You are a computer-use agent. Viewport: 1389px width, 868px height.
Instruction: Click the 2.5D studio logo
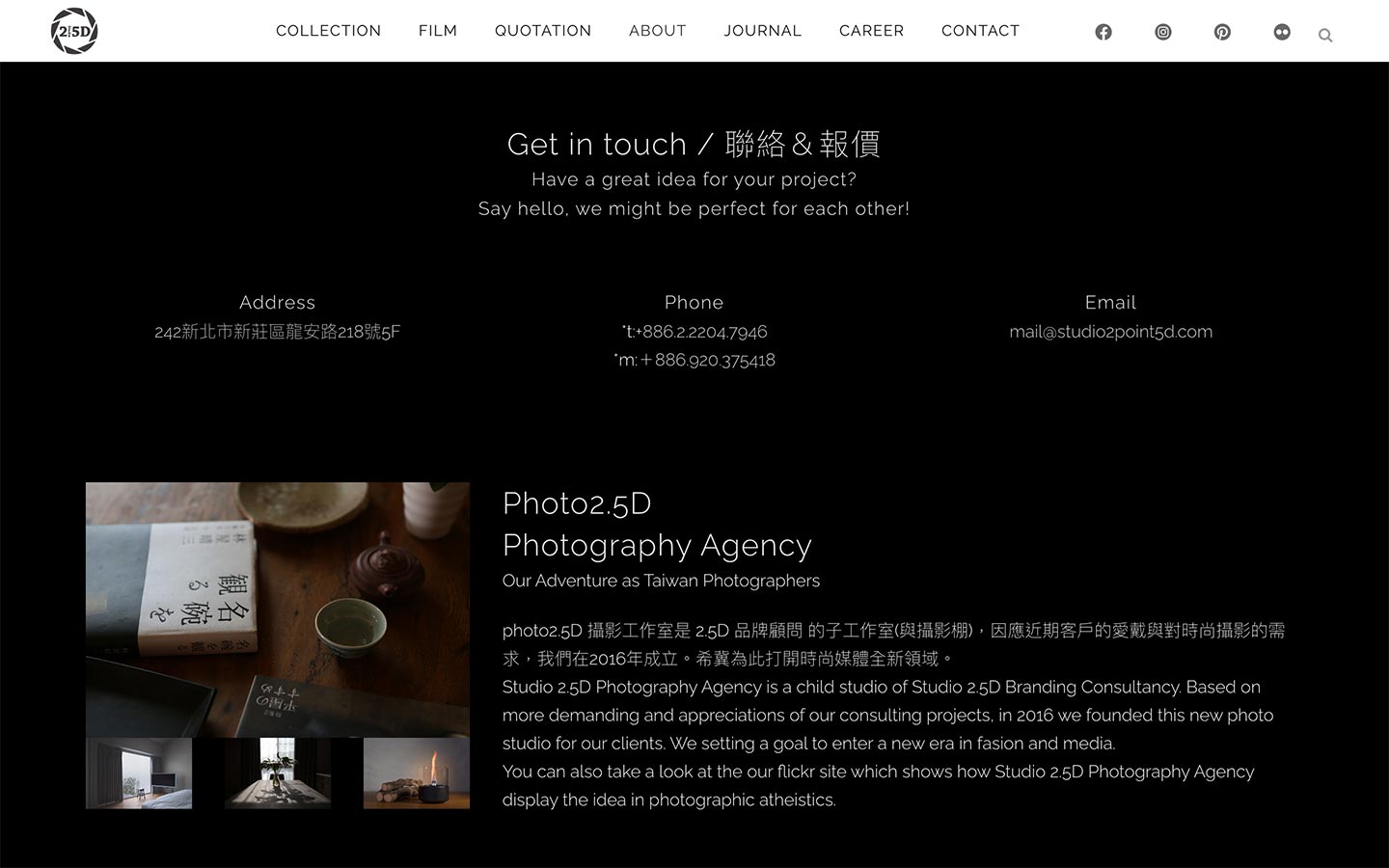tap(74, 31)
